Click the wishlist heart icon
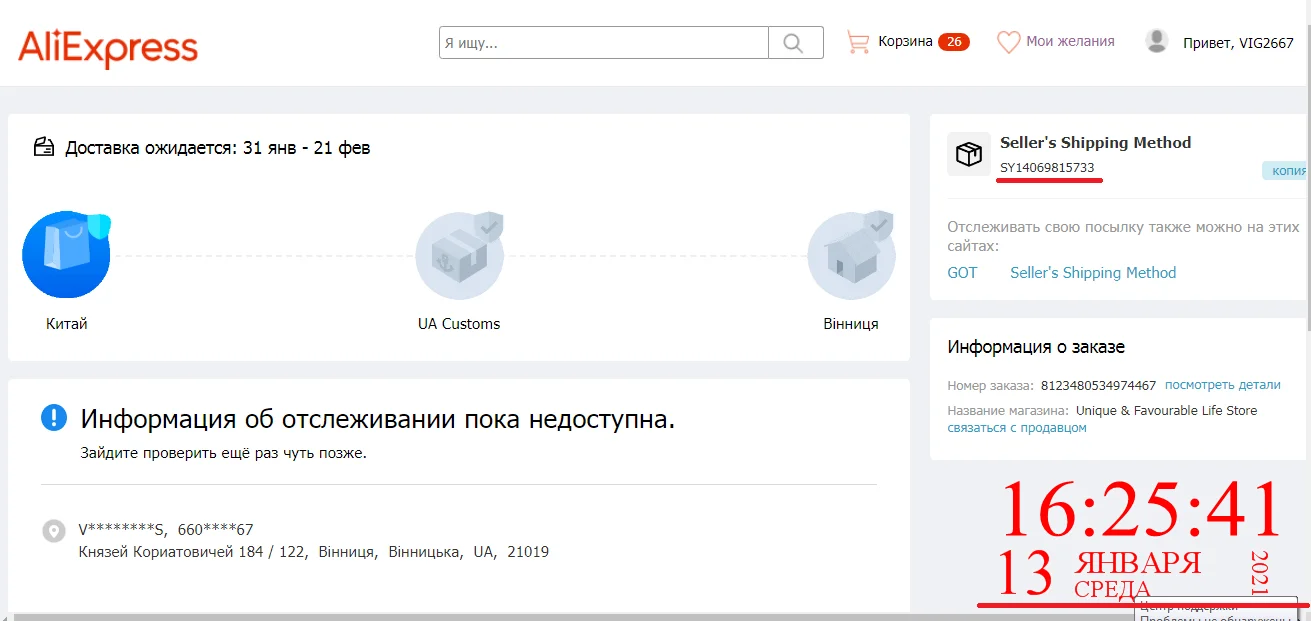Screen dimensions: 1311x621 point(1008,42)
